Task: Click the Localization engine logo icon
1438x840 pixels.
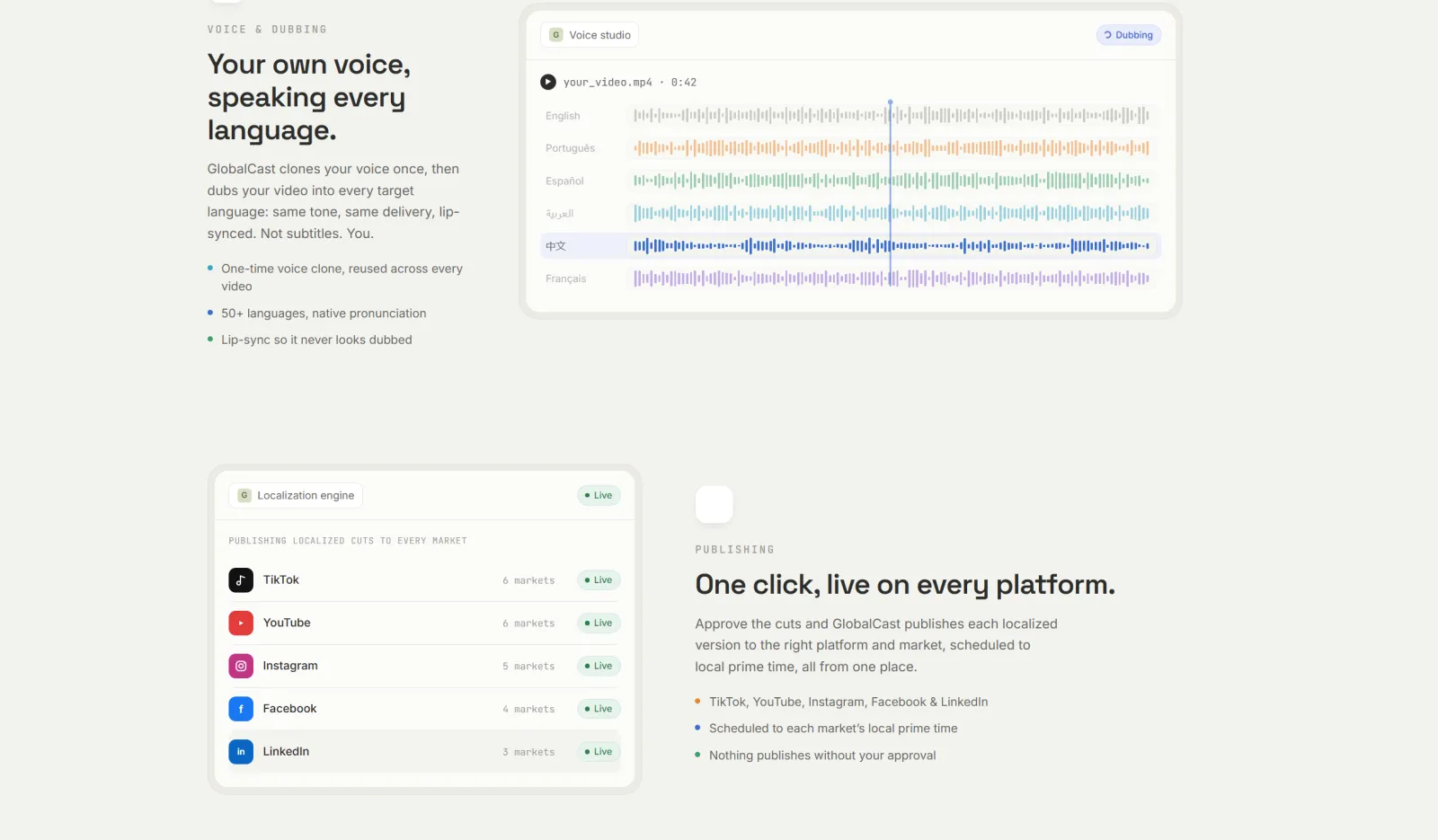Action: [x=244, y=495]
